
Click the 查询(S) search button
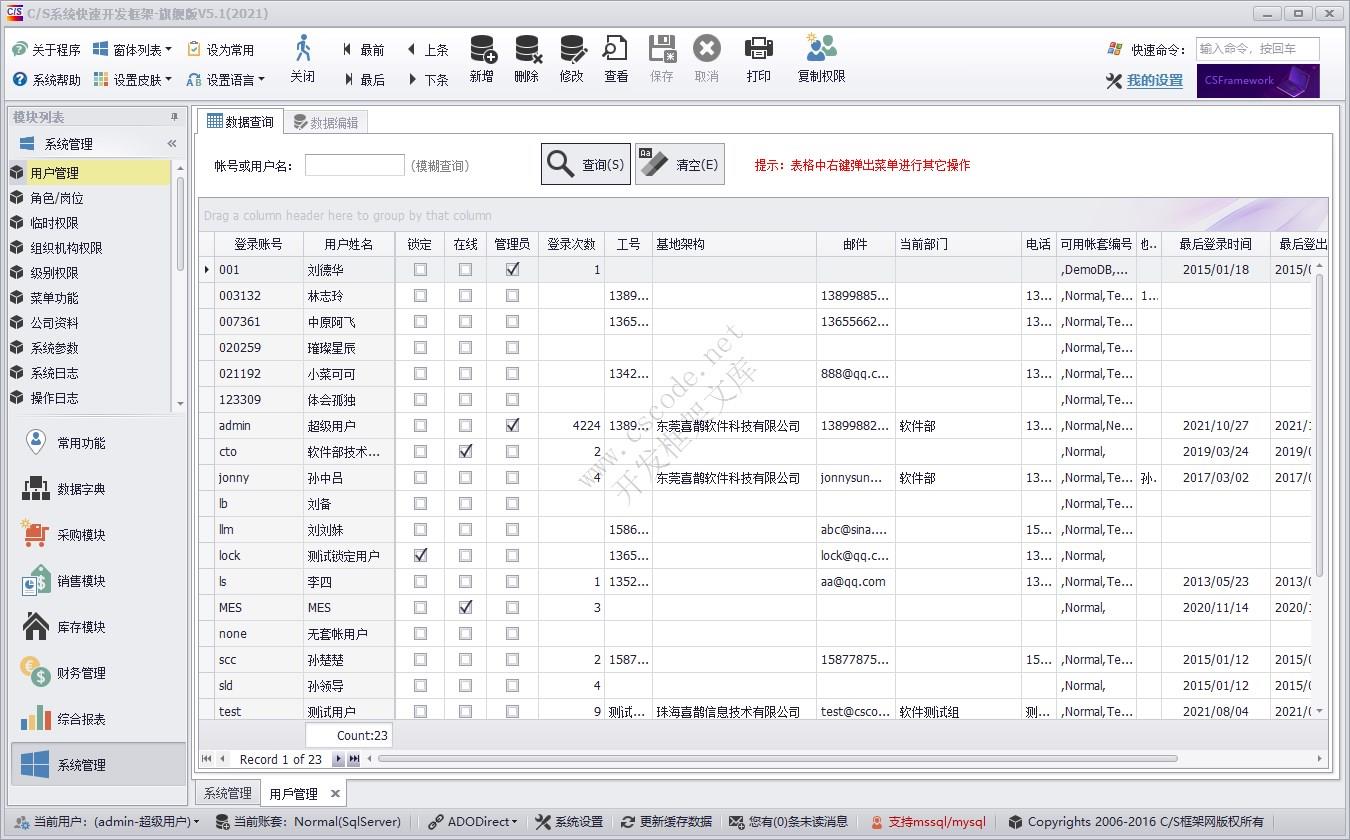click(585, 163)
